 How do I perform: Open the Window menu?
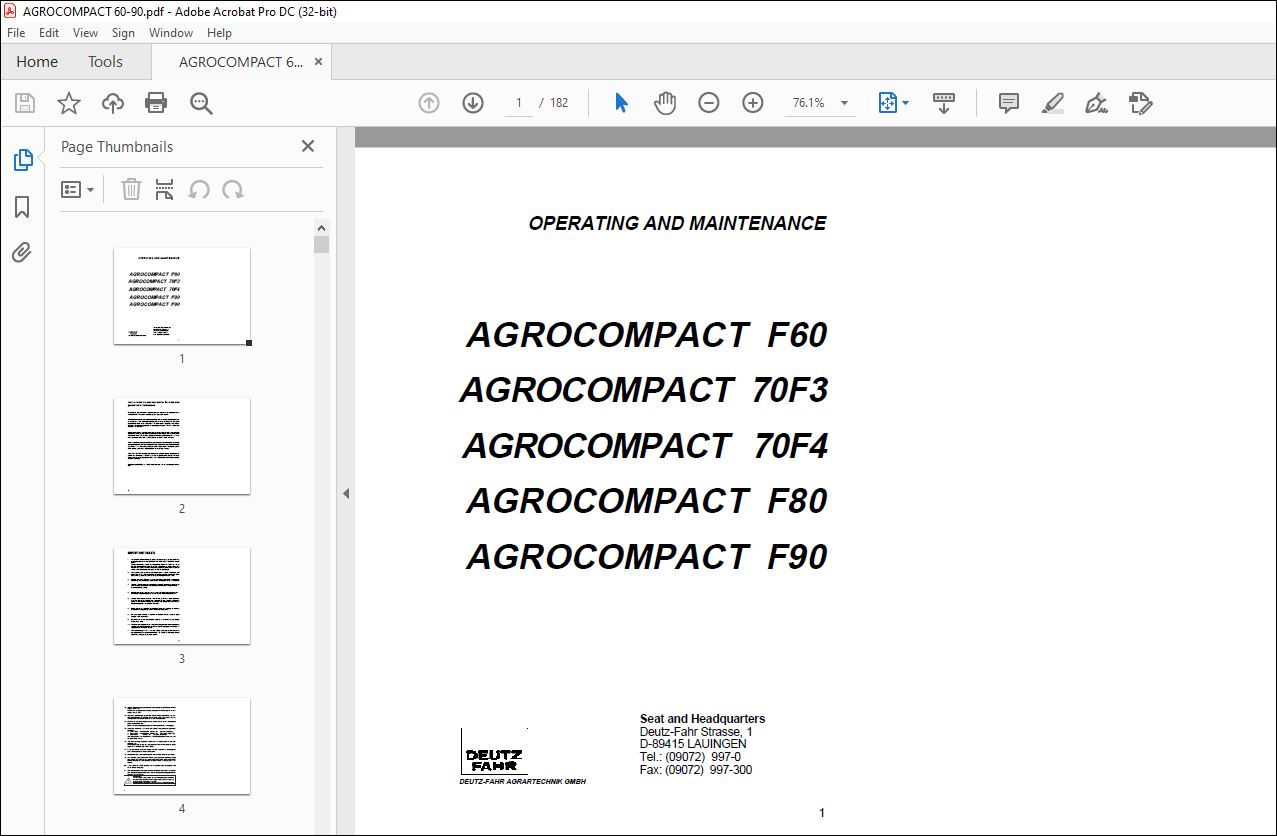pyautogui.click(x=171, y=33)
